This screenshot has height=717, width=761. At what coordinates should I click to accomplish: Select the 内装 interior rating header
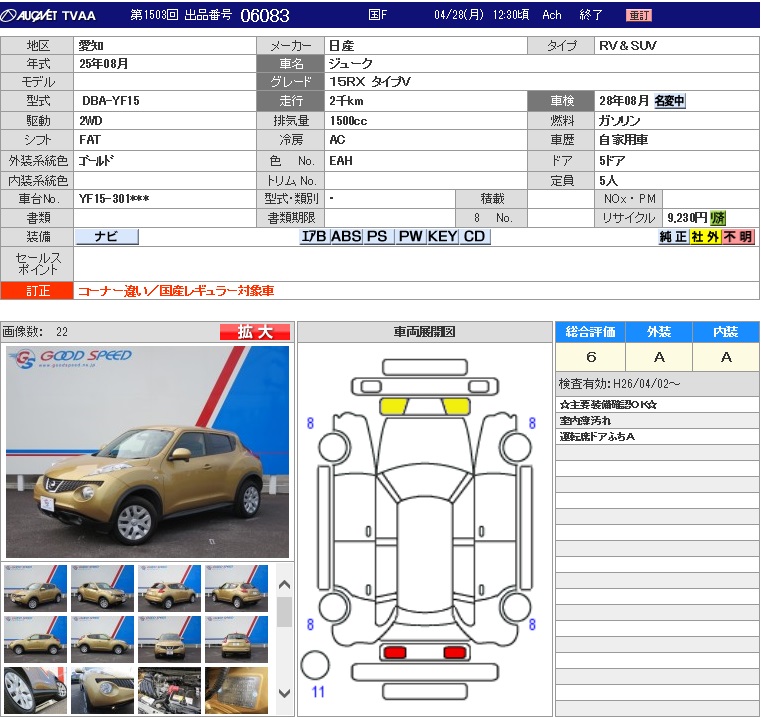725,332
